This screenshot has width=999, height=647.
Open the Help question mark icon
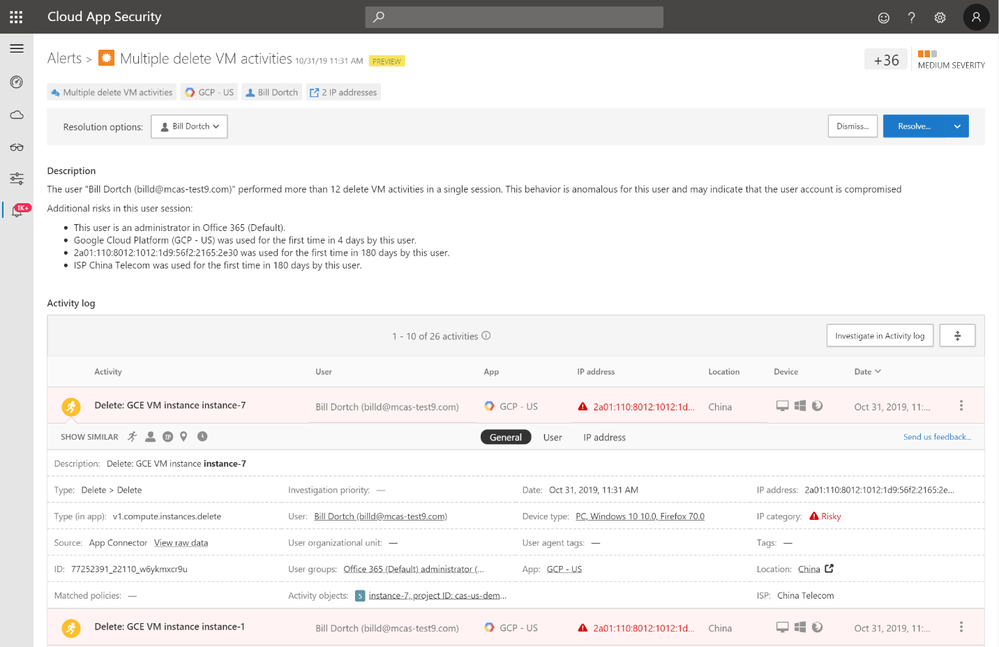click(912, 18)
